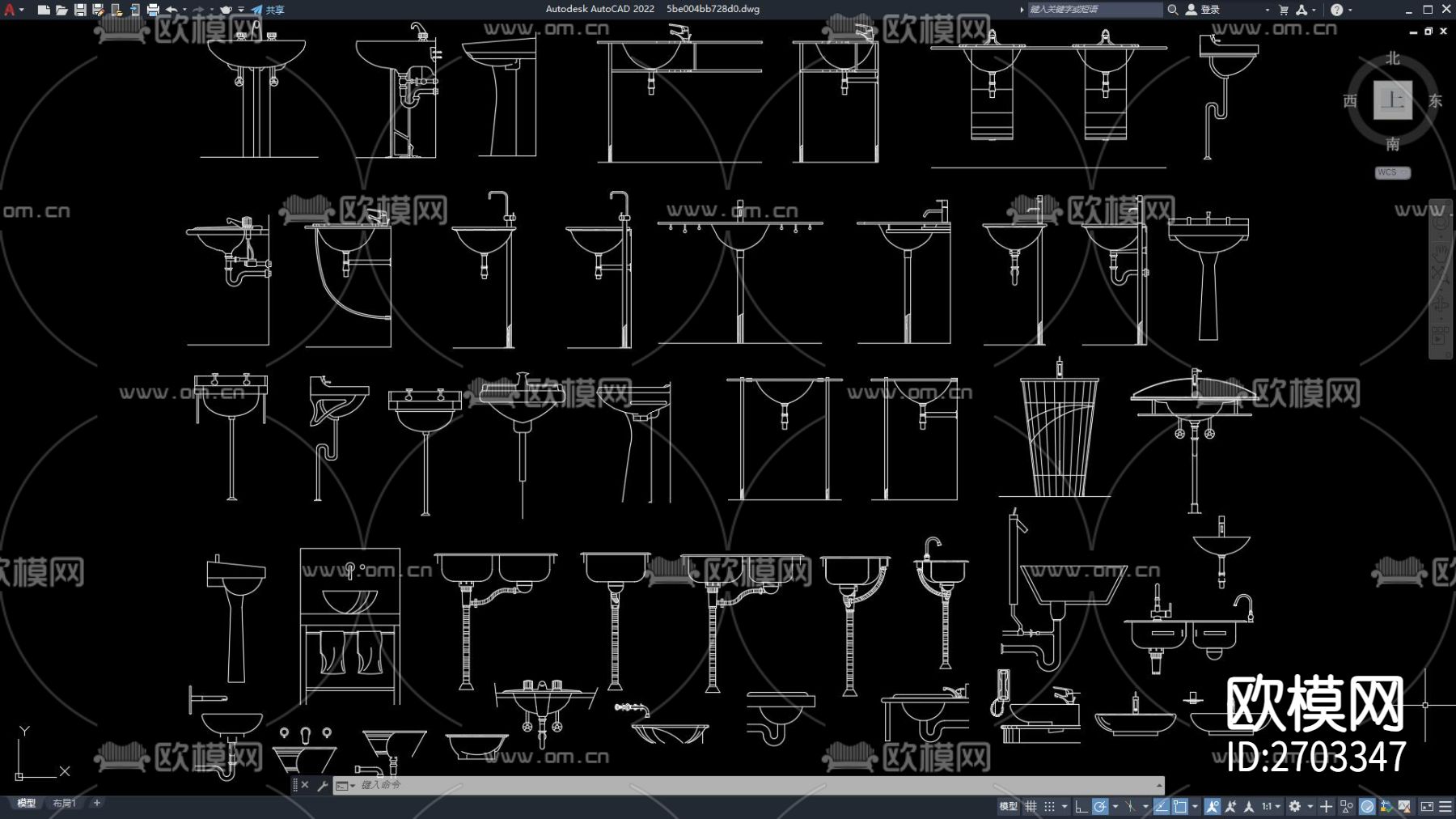Screen dimensions: 1456x819
Task: Click the annotation monitor plus icon
Action: 1326,806
